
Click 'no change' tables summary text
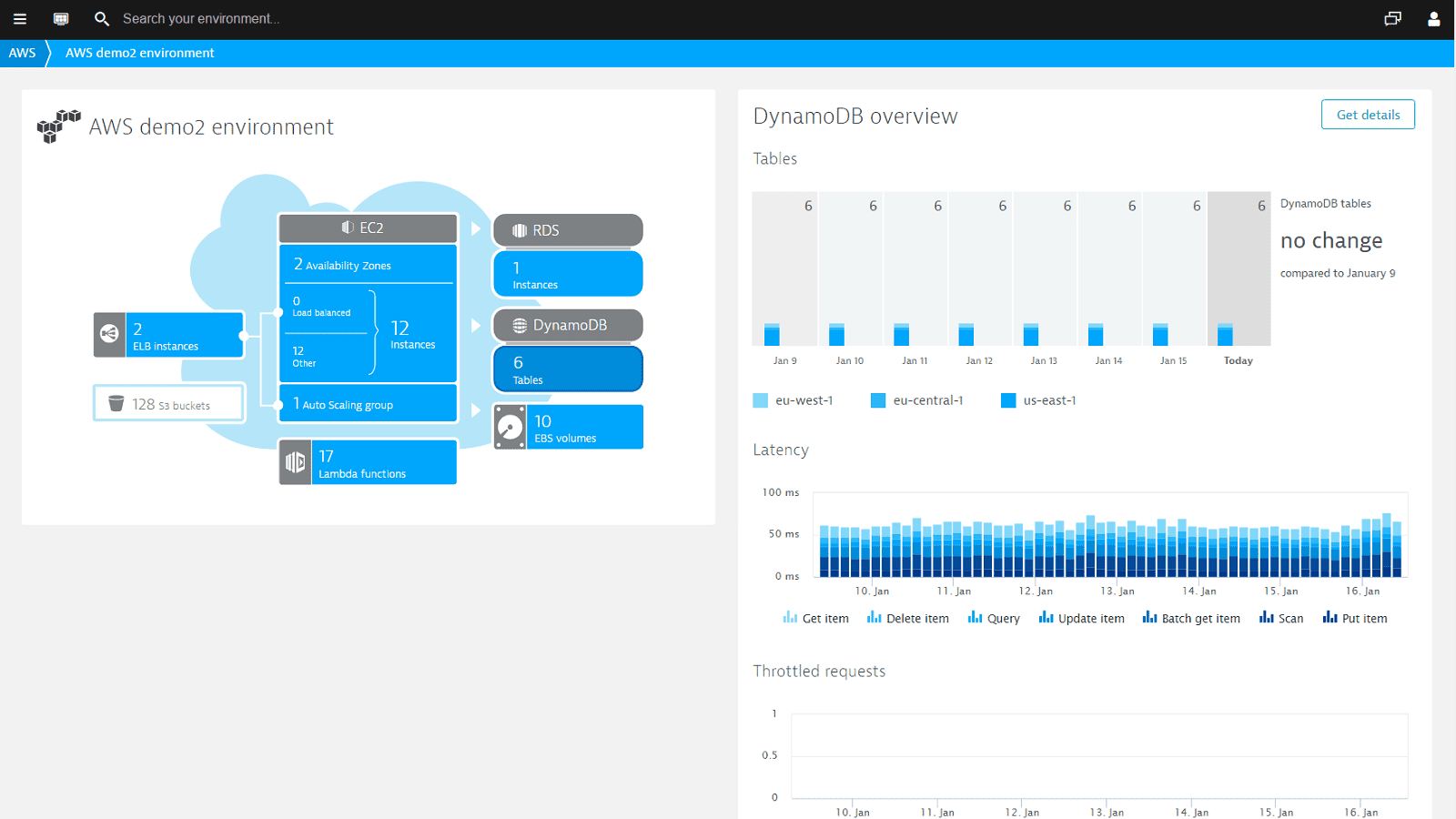[x=1331, y=240]
